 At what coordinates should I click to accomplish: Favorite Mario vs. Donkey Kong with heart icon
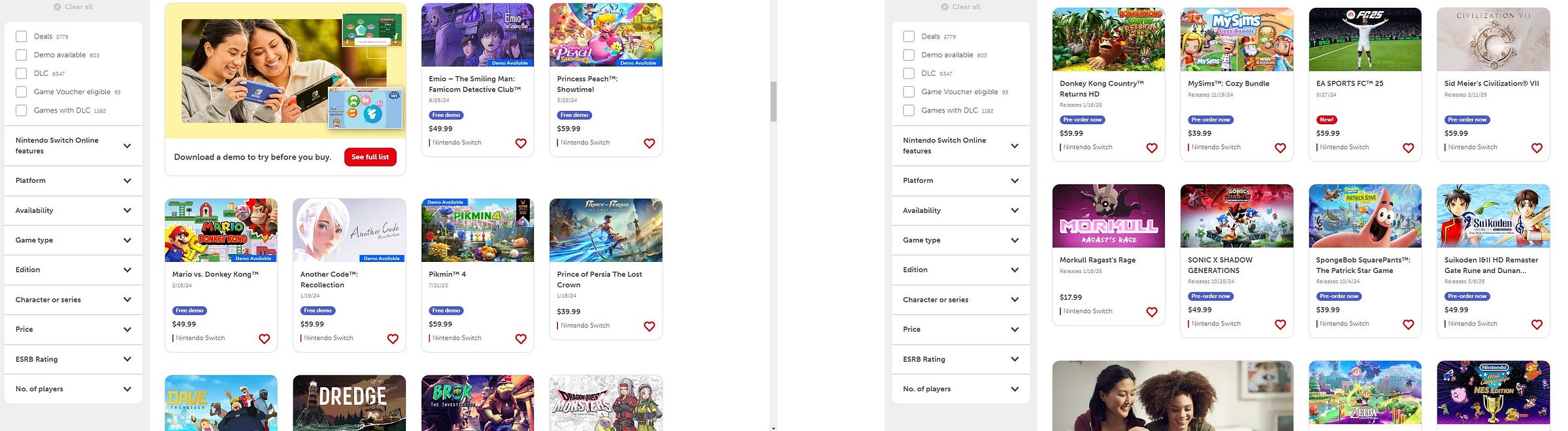click(x=265, y=339)
